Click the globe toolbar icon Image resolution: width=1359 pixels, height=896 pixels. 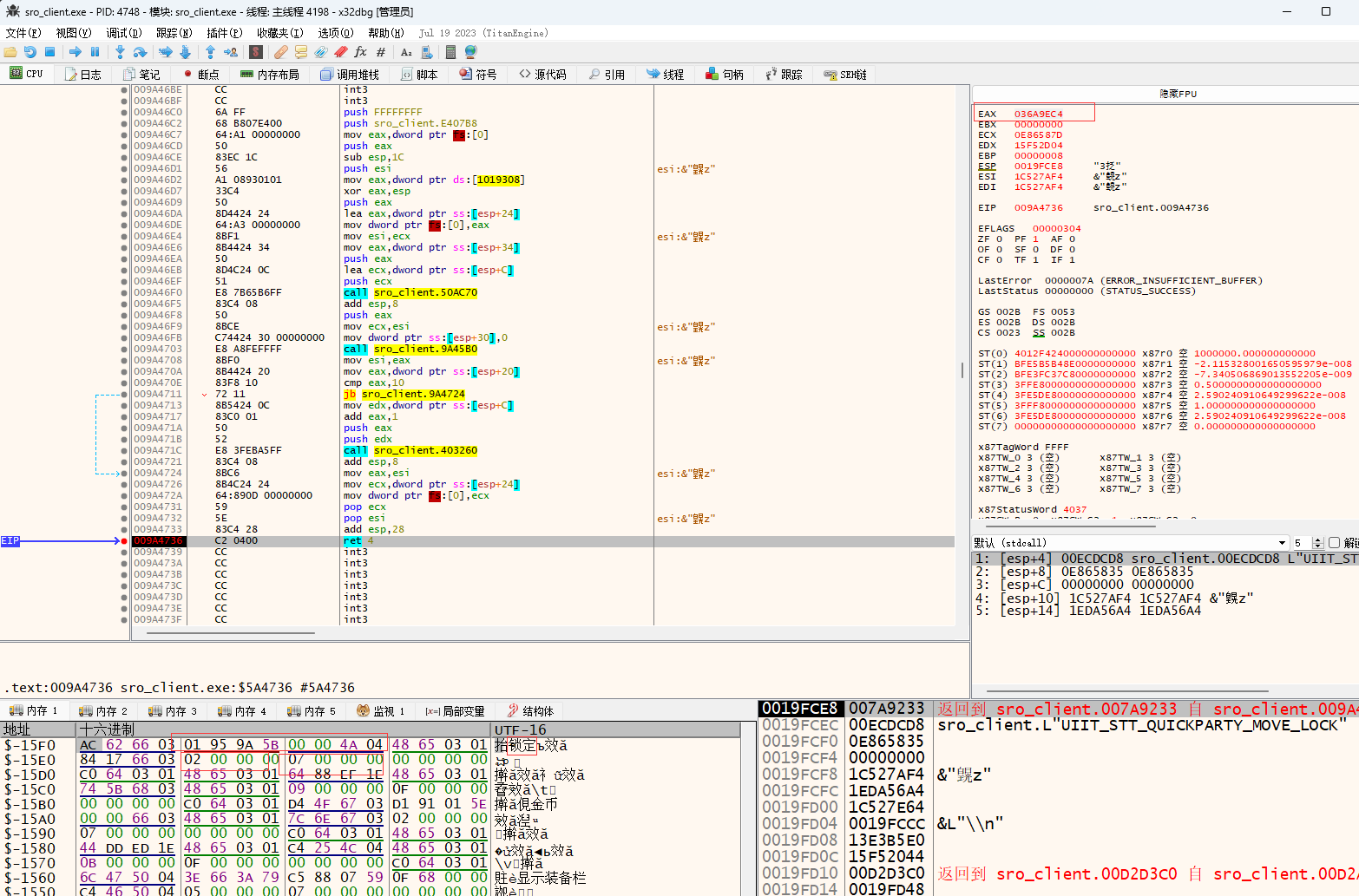pyautogui.click(x=471, y=52)
